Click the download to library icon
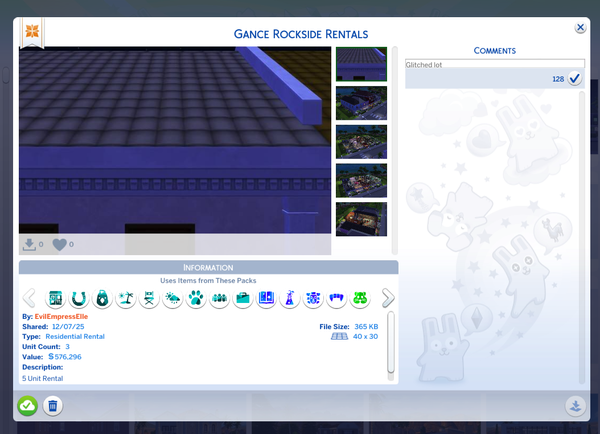Viewport: 600px width, 434px height. pos(574,405)
